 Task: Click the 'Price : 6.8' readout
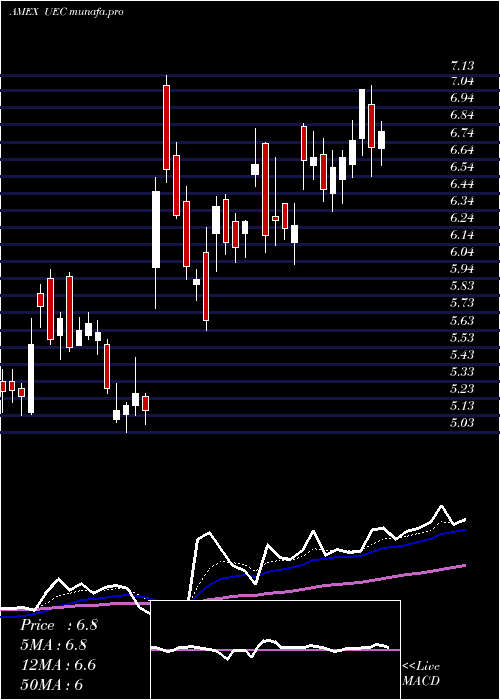coord(58,625)
